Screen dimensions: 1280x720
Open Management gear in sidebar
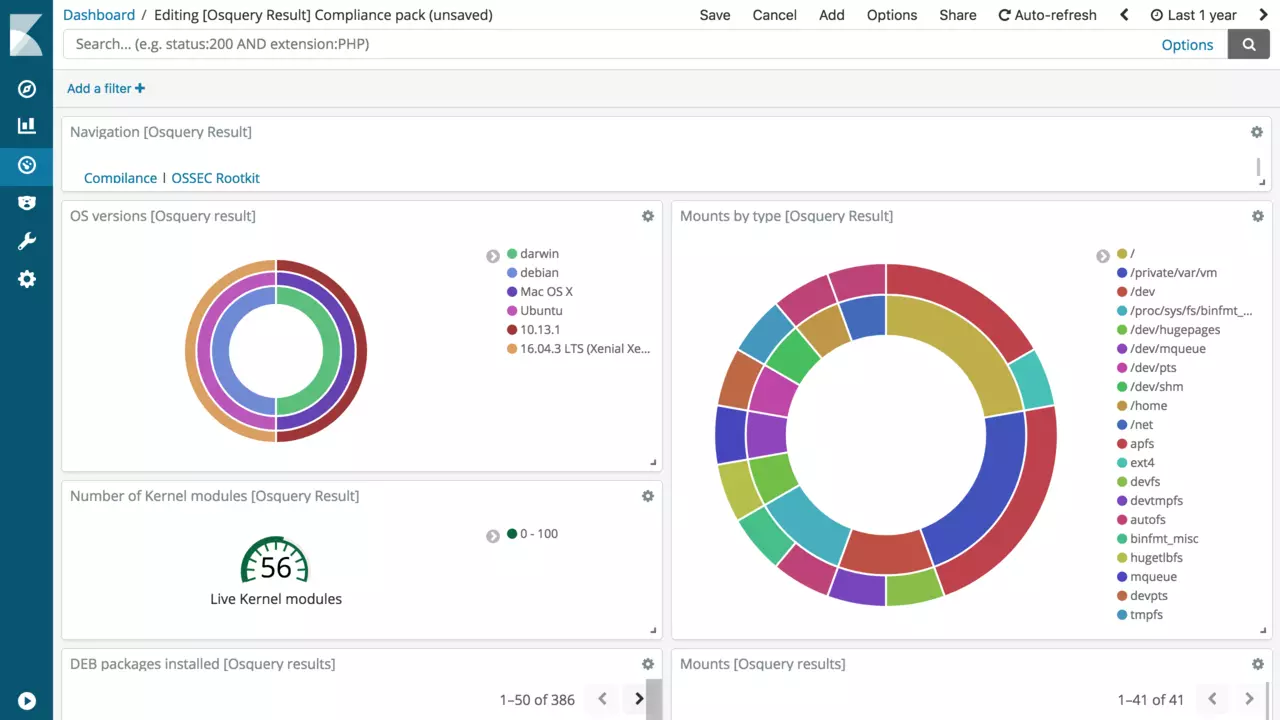coord(27,280)
